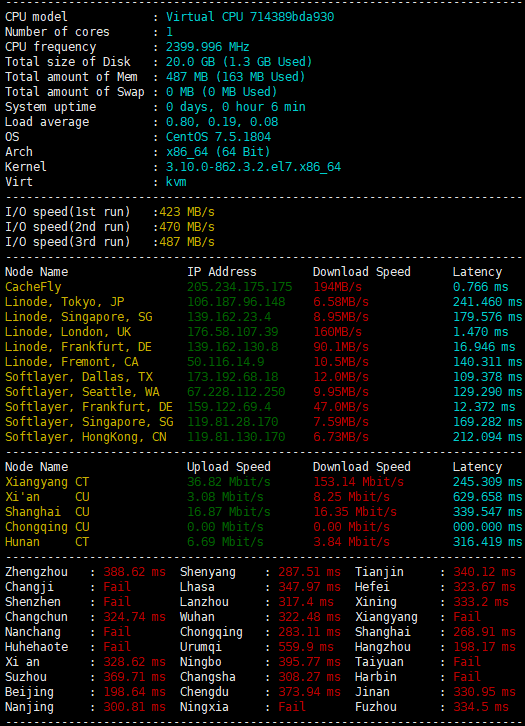Click the first run I/O speed '423 MB/s'

click(x=187, y=212)
